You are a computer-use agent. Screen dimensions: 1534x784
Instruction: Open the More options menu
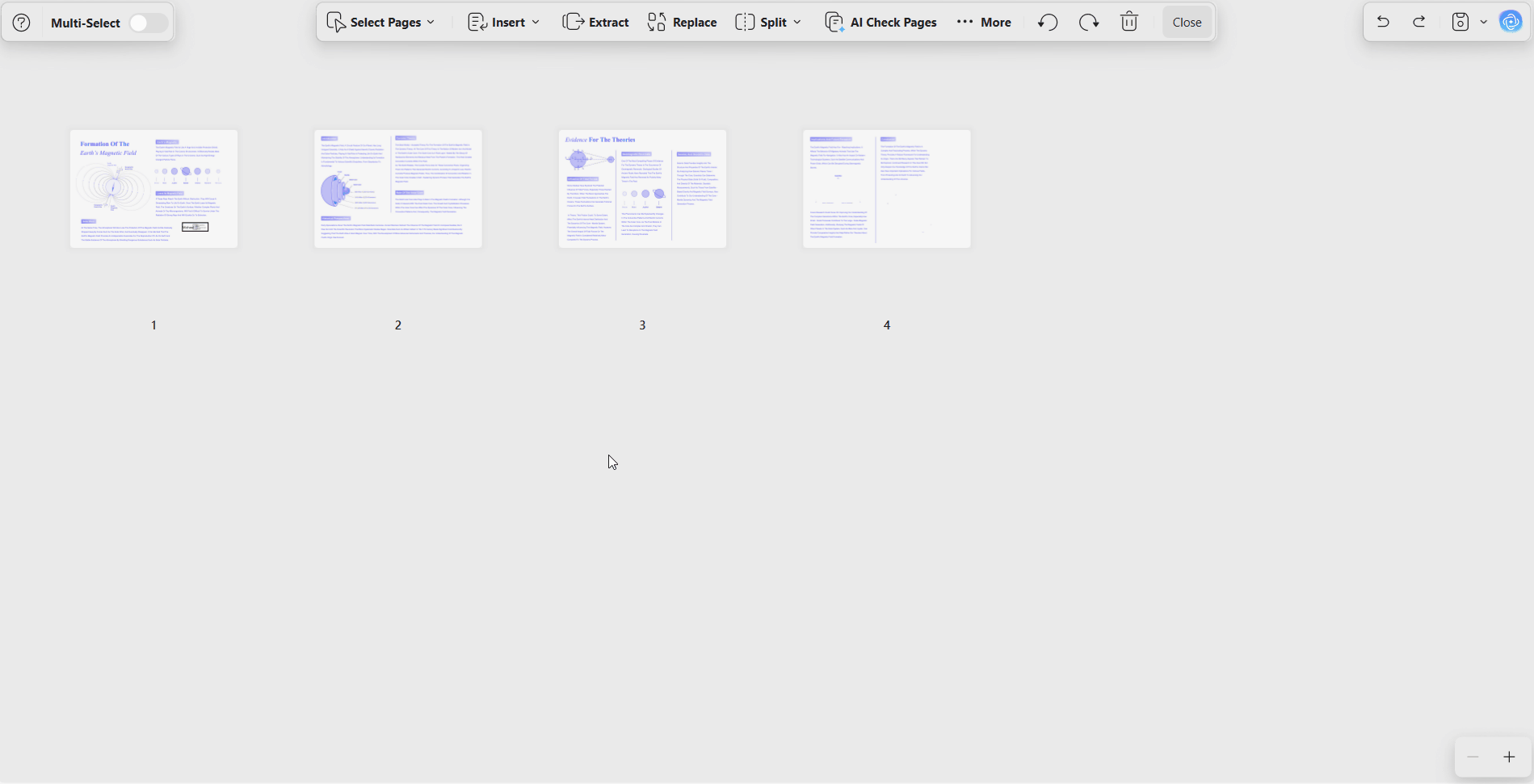[x=984, y=23]
